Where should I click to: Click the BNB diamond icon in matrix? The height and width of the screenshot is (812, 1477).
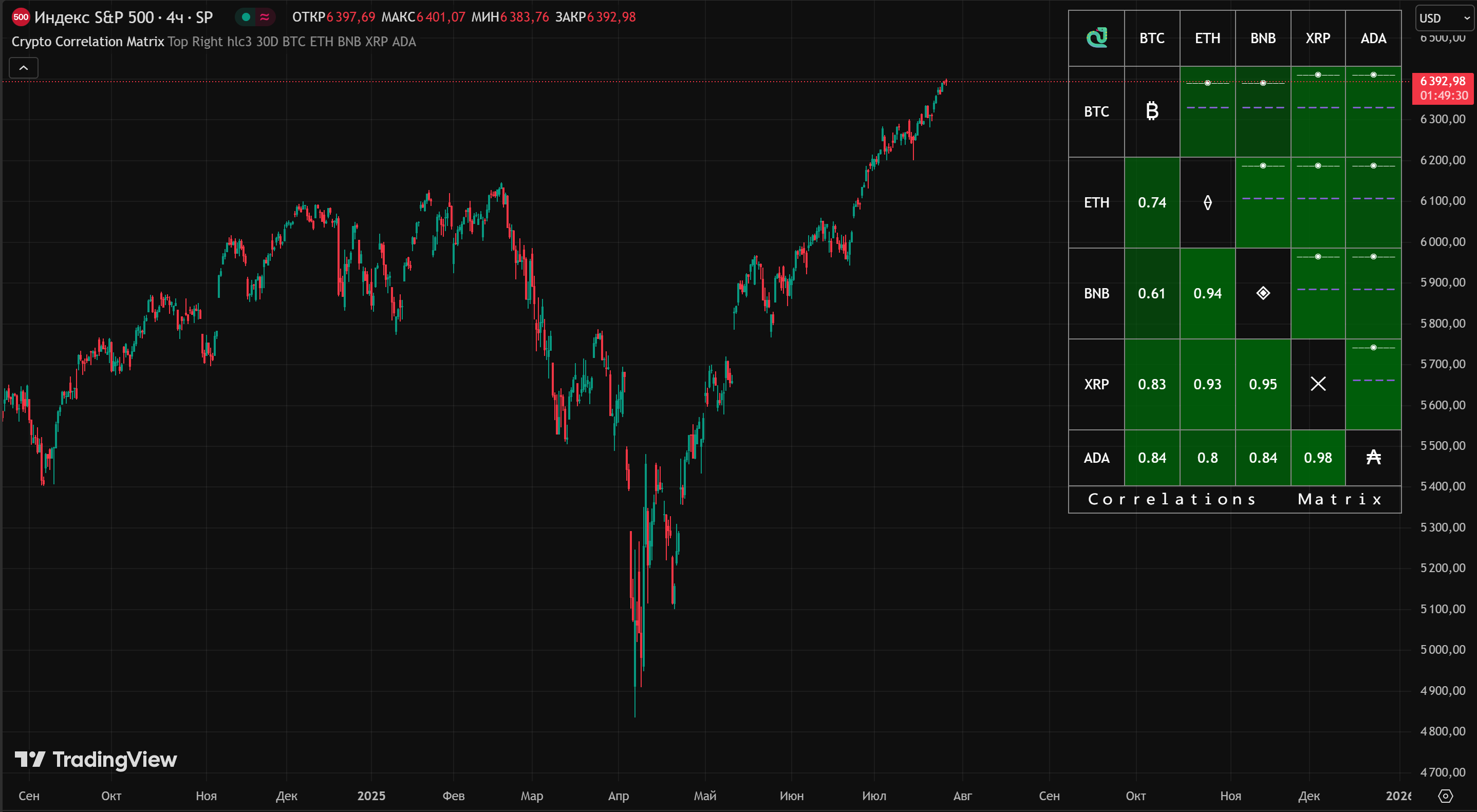[1263, 293]
